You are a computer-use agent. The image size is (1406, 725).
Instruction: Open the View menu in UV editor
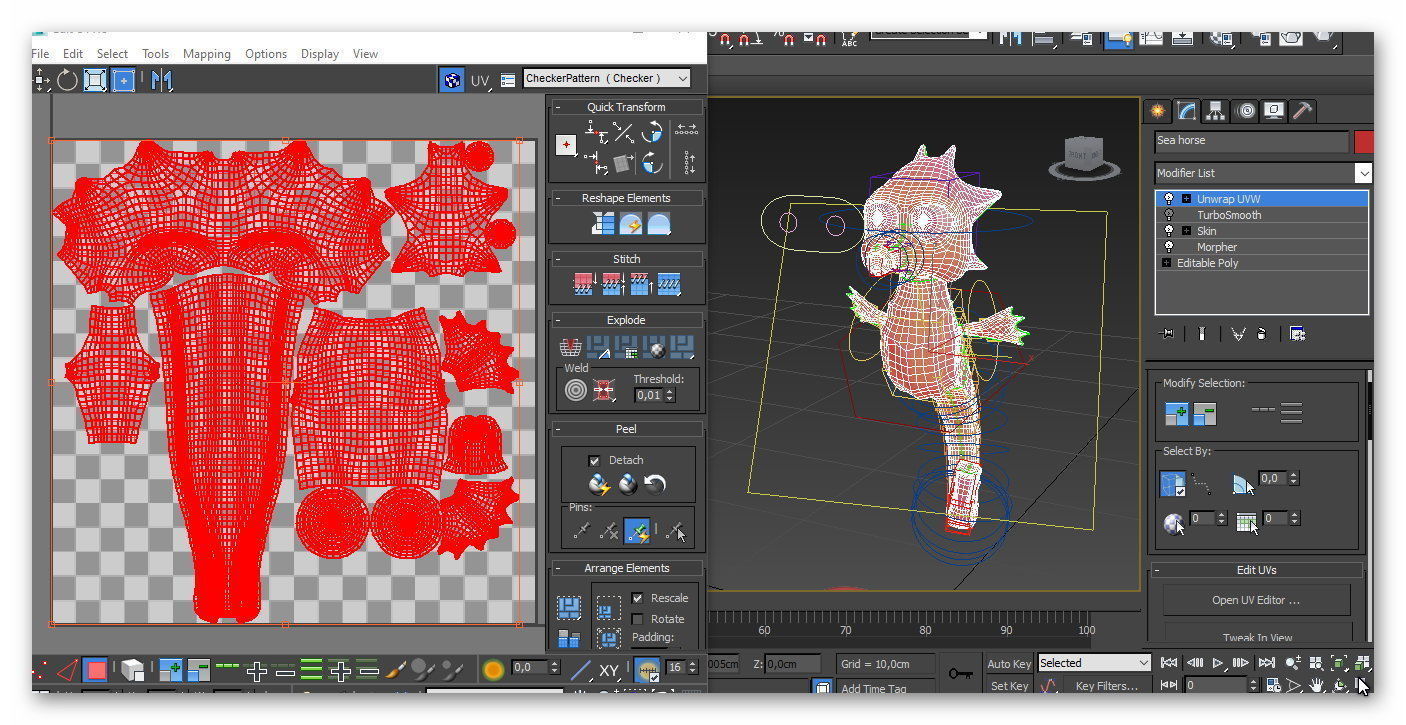tap(365, 54)
